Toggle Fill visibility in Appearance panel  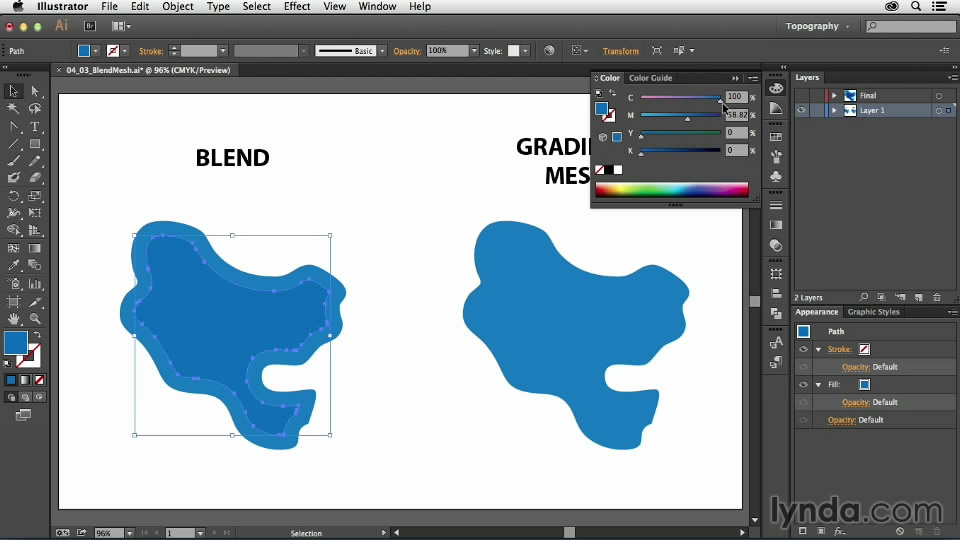(x=803, y=384)
